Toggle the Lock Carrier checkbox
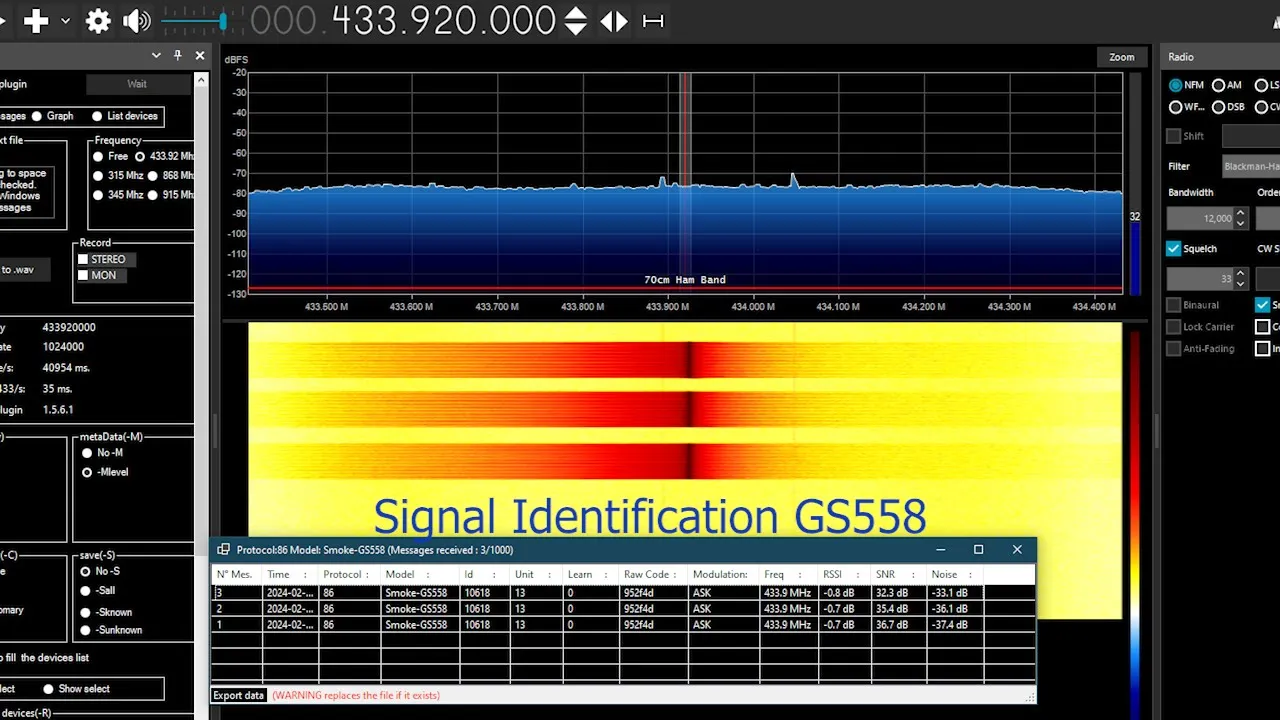The width and height of the screenshot is (1280, 720). coord(1174,327)
